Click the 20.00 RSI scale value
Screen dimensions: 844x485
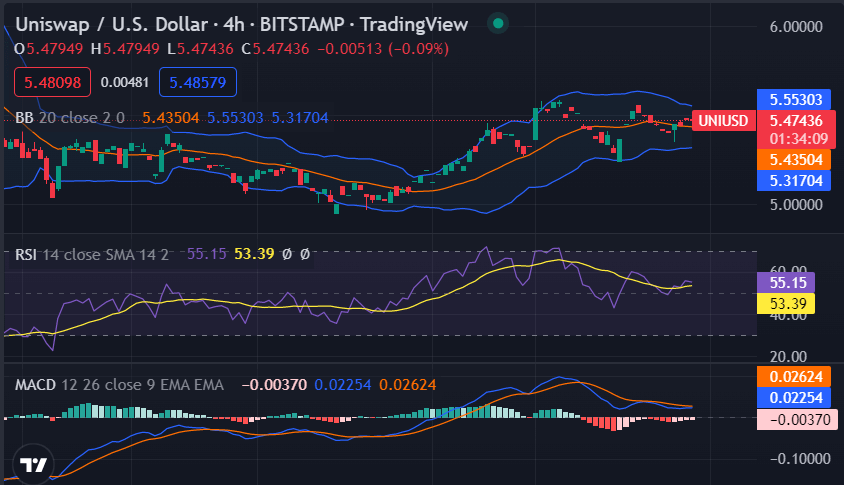click(788, 356)
